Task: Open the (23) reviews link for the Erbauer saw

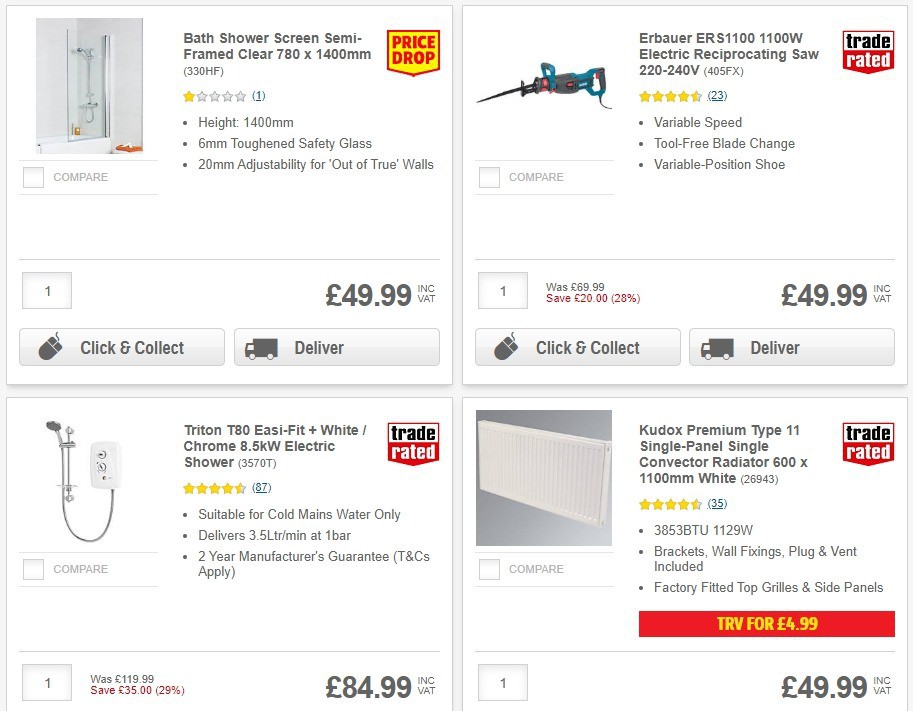Action: [x=716, y=98]
